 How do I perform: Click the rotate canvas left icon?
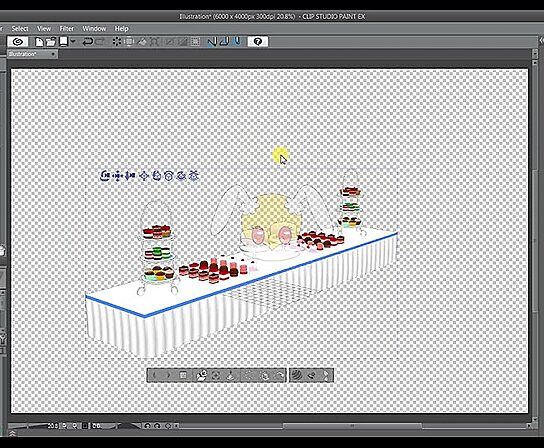click(x=147, y=425)
